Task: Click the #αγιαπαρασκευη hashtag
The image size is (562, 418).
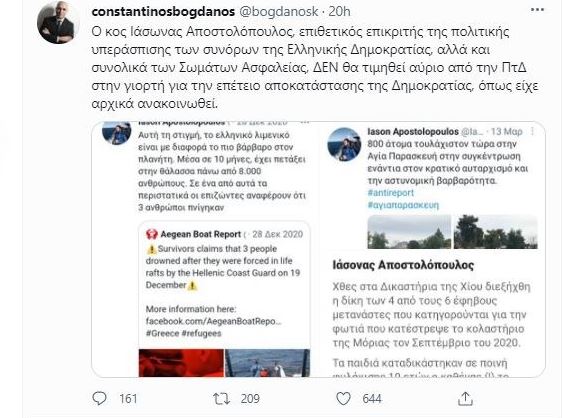Action: coord(403,205)
